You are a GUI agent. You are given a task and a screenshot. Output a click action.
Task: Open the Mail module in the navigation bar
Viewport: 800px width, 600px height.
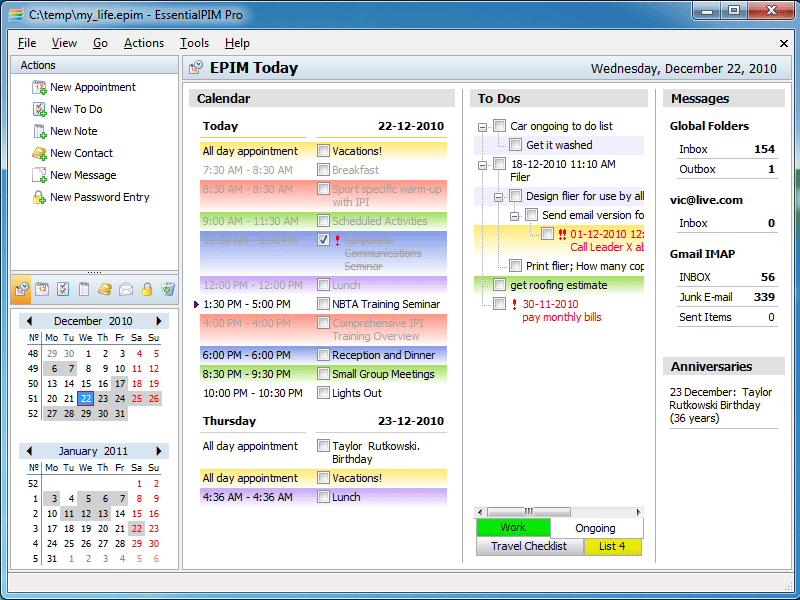pyautogui.click(x=126, y=289)
